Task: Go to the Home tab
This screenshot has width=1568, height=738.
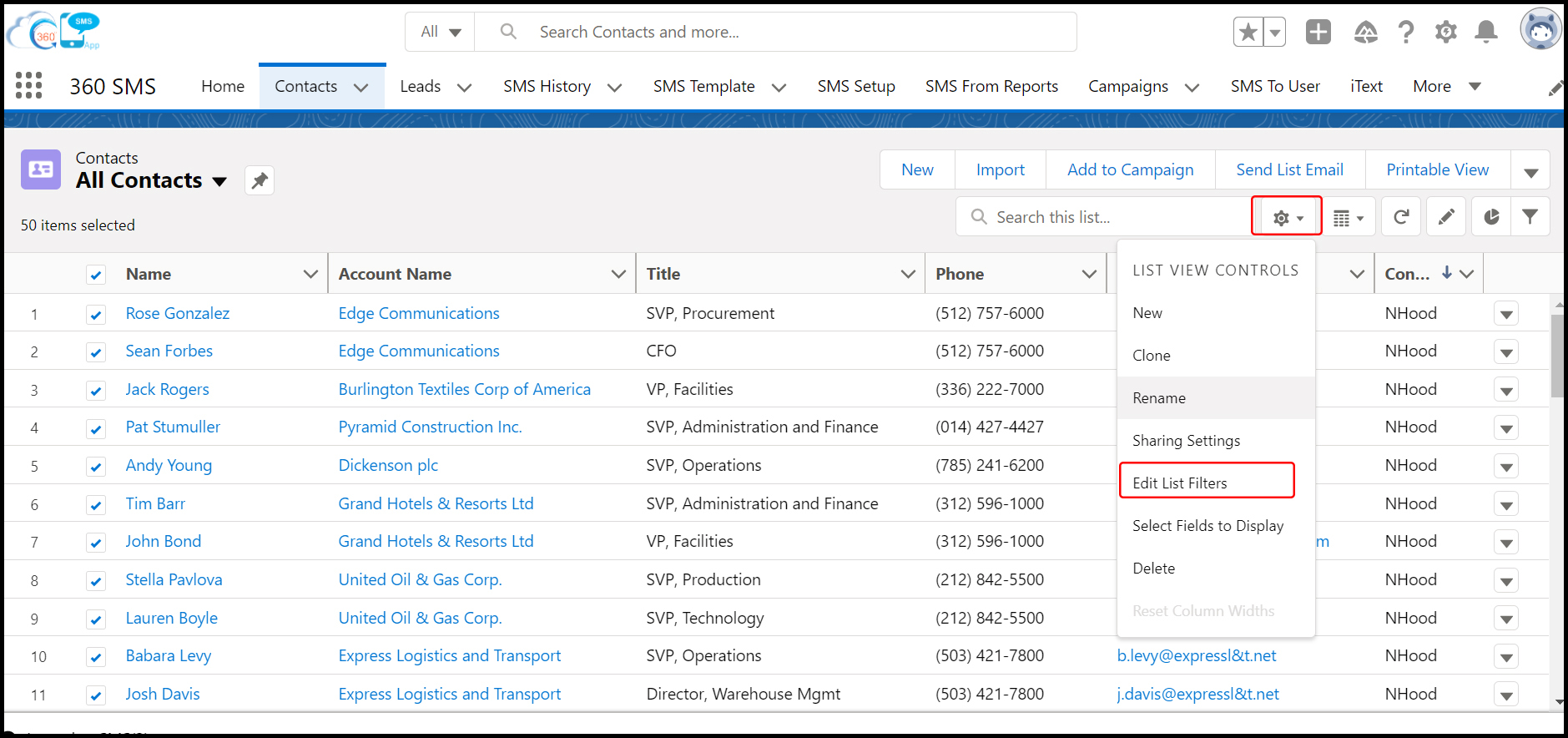Action: 223,87
